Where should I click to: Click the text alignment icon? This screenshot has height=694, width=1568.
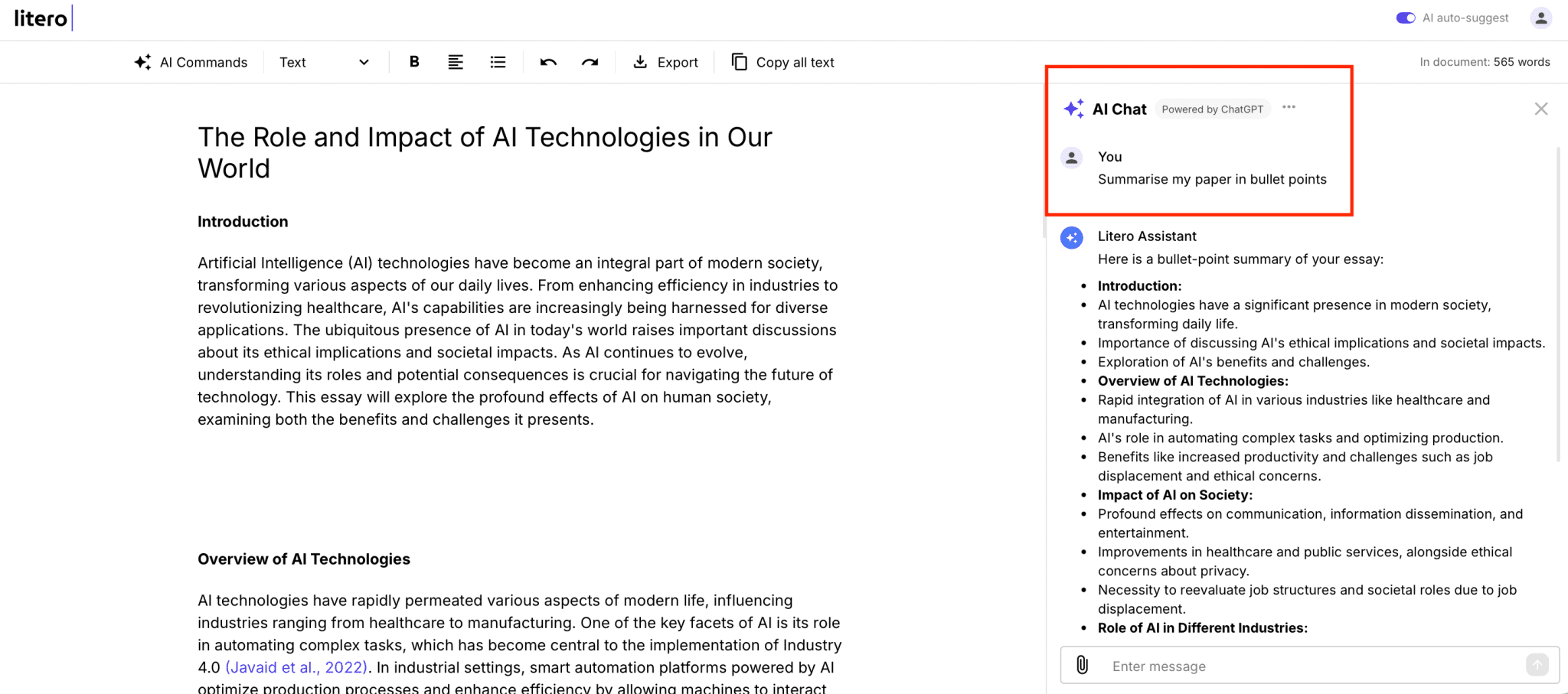456,62
